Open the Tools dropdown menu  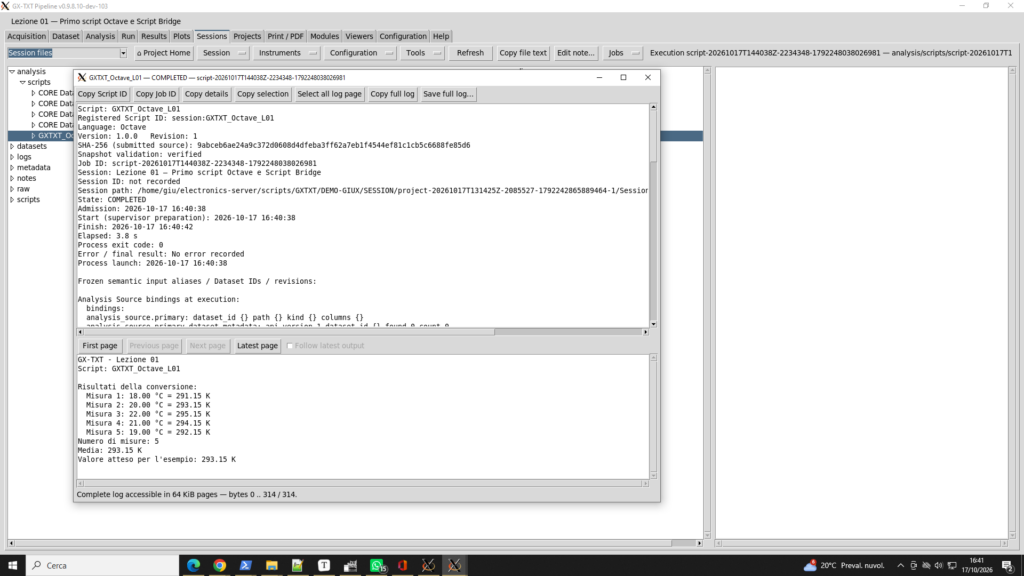coord(422,53)
